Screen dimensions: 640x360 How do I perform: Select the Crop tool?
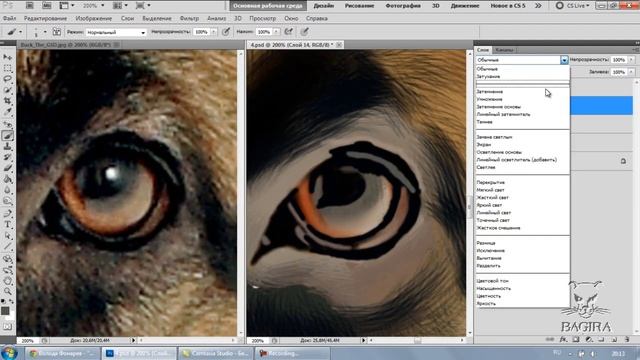[7, 100]
